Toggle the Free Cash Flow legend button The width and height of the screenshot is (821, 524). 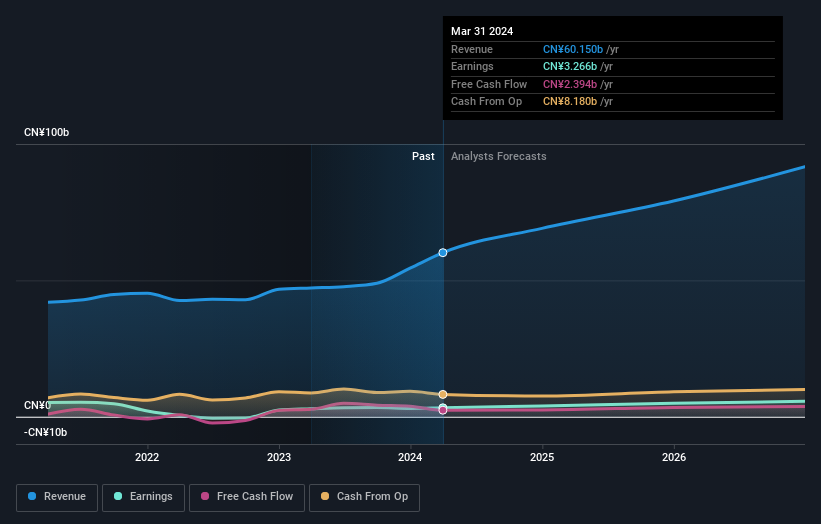click(247, 497)
